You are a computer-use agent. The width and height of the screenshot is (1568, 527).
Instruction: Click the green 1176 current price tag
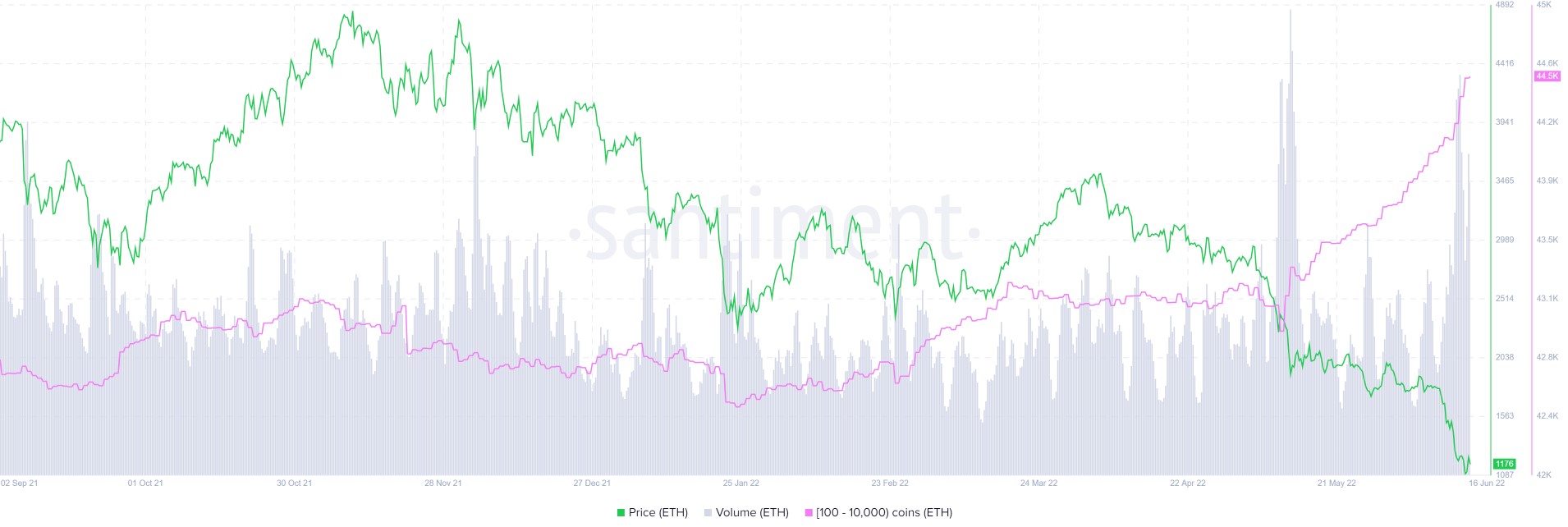coord(1504,464)
